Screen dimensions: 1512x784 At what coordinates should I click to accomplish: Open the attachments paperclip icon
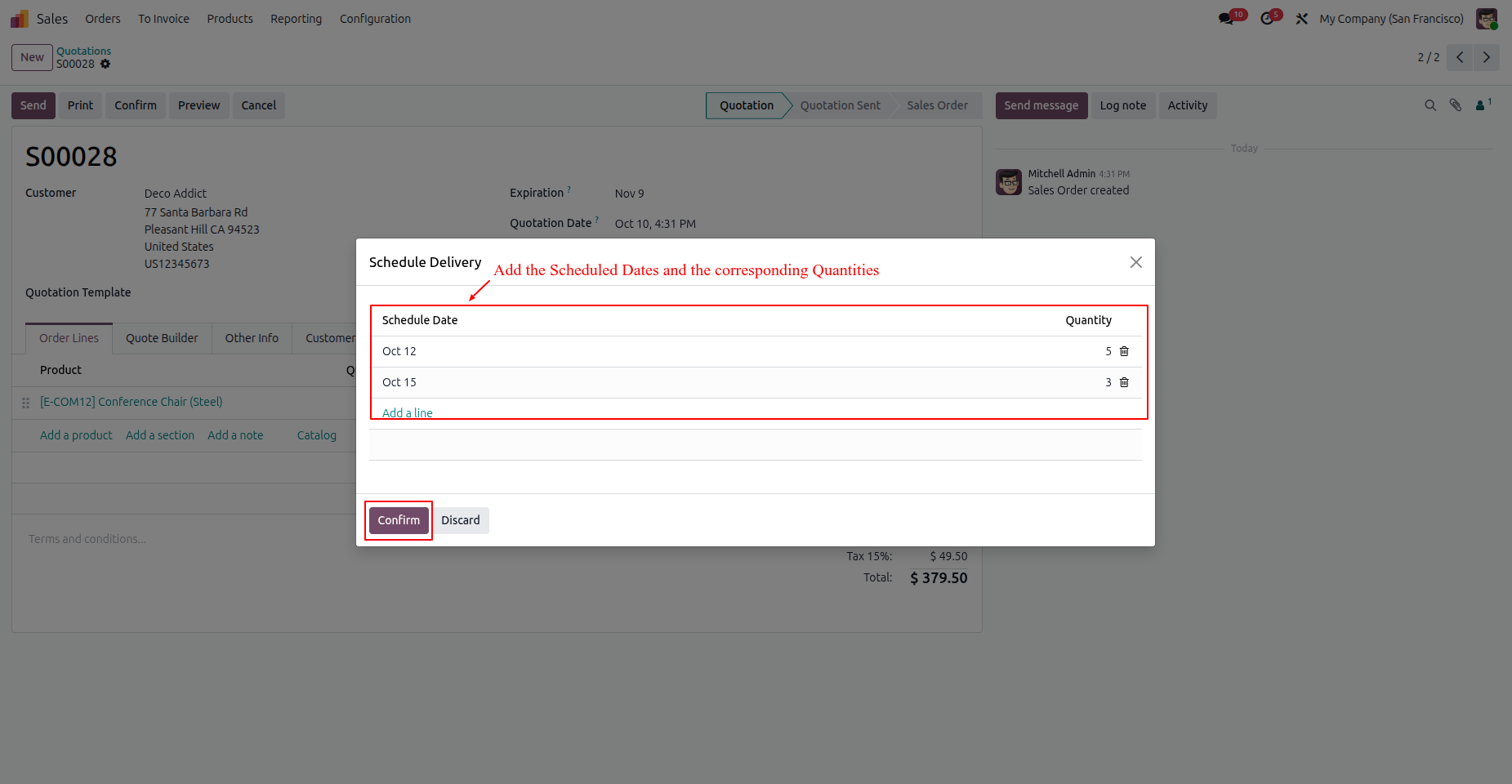tap(1456, 105)
